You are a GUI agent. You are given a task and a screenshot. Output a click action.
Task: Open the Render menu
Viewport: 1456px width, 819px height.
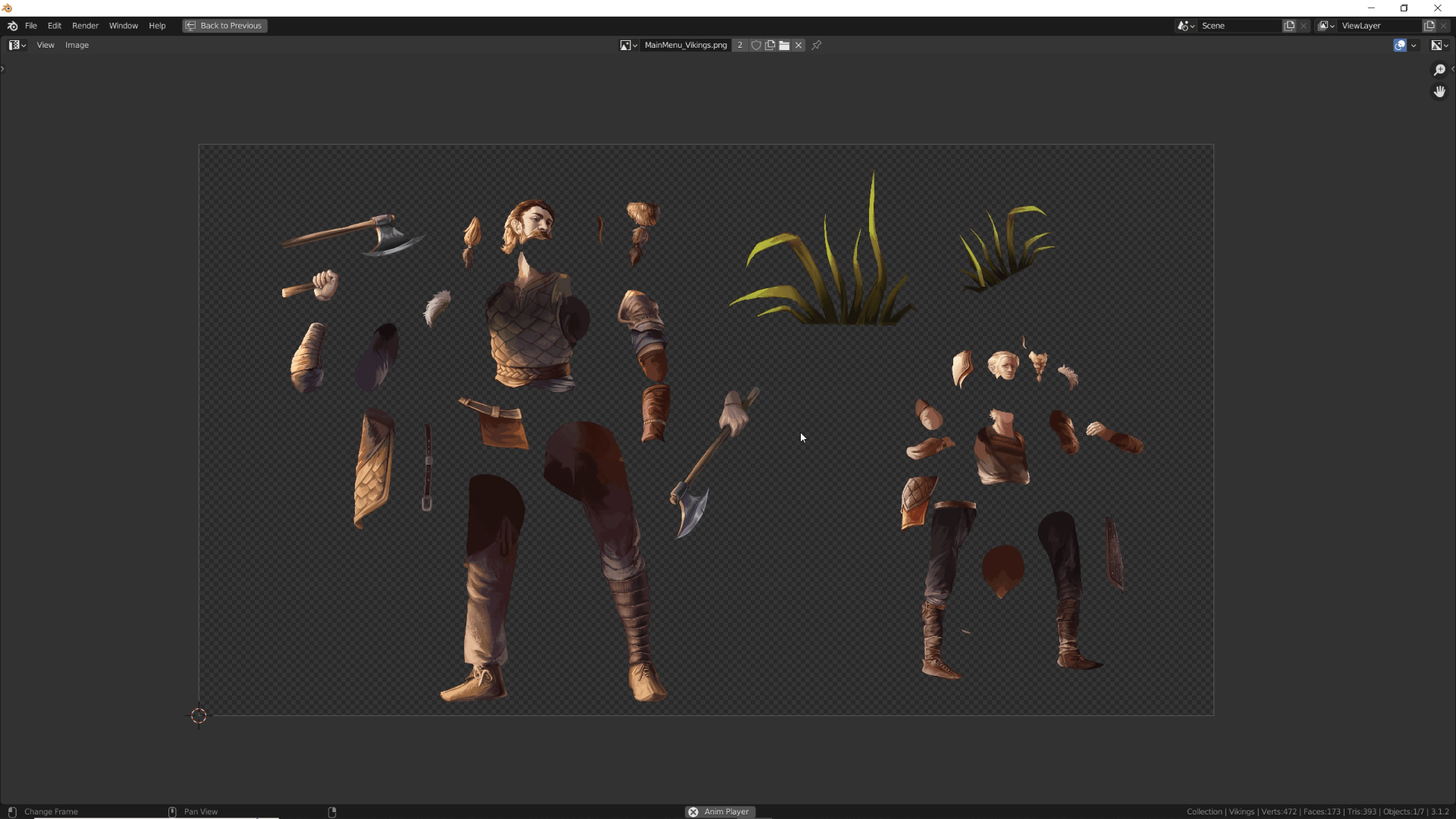tap(85, 26)
